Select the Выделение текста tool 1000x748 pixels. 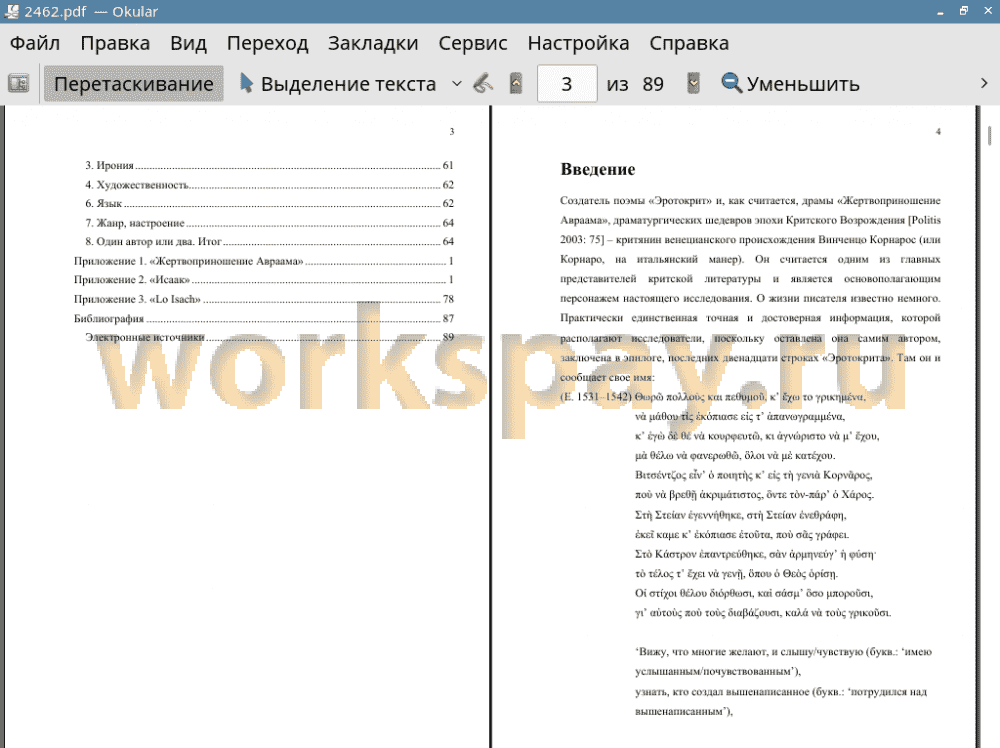[x=338, y=84]
